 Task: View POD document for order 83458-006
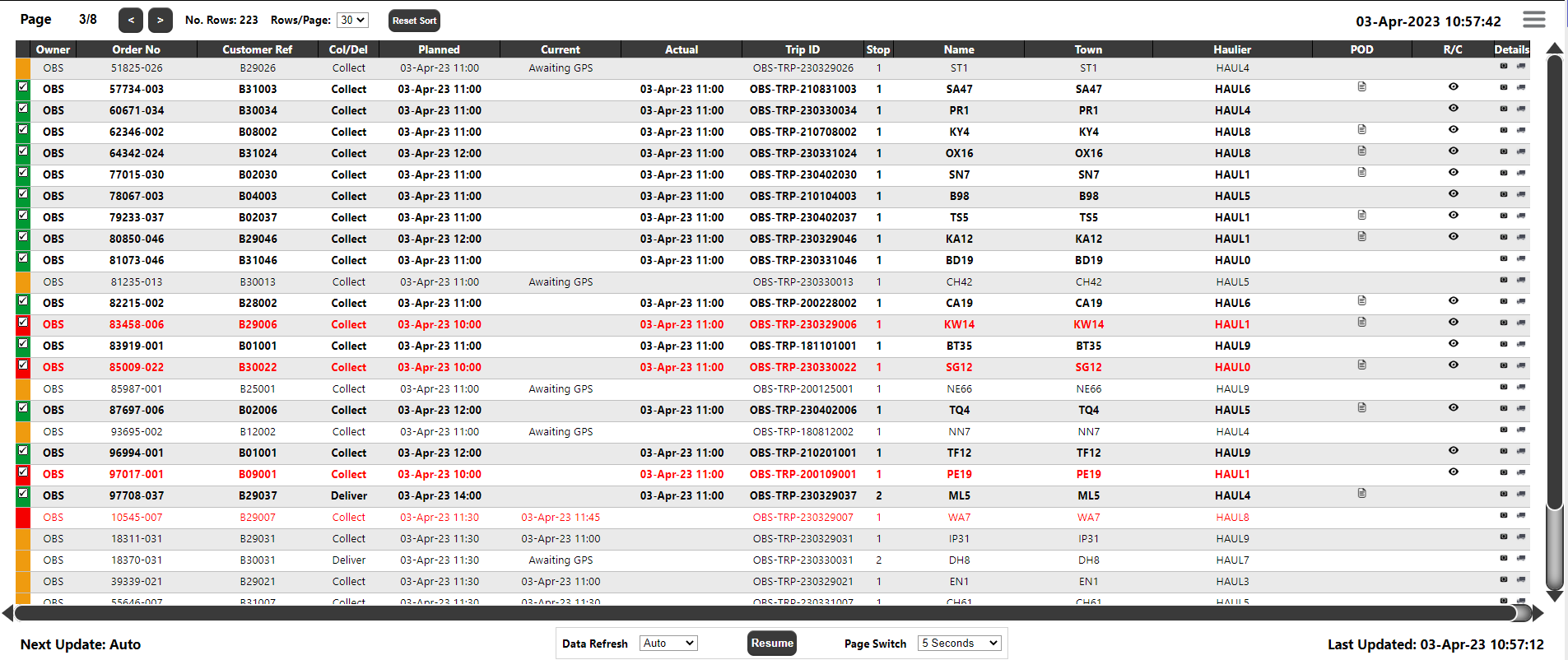[1362, 322]
